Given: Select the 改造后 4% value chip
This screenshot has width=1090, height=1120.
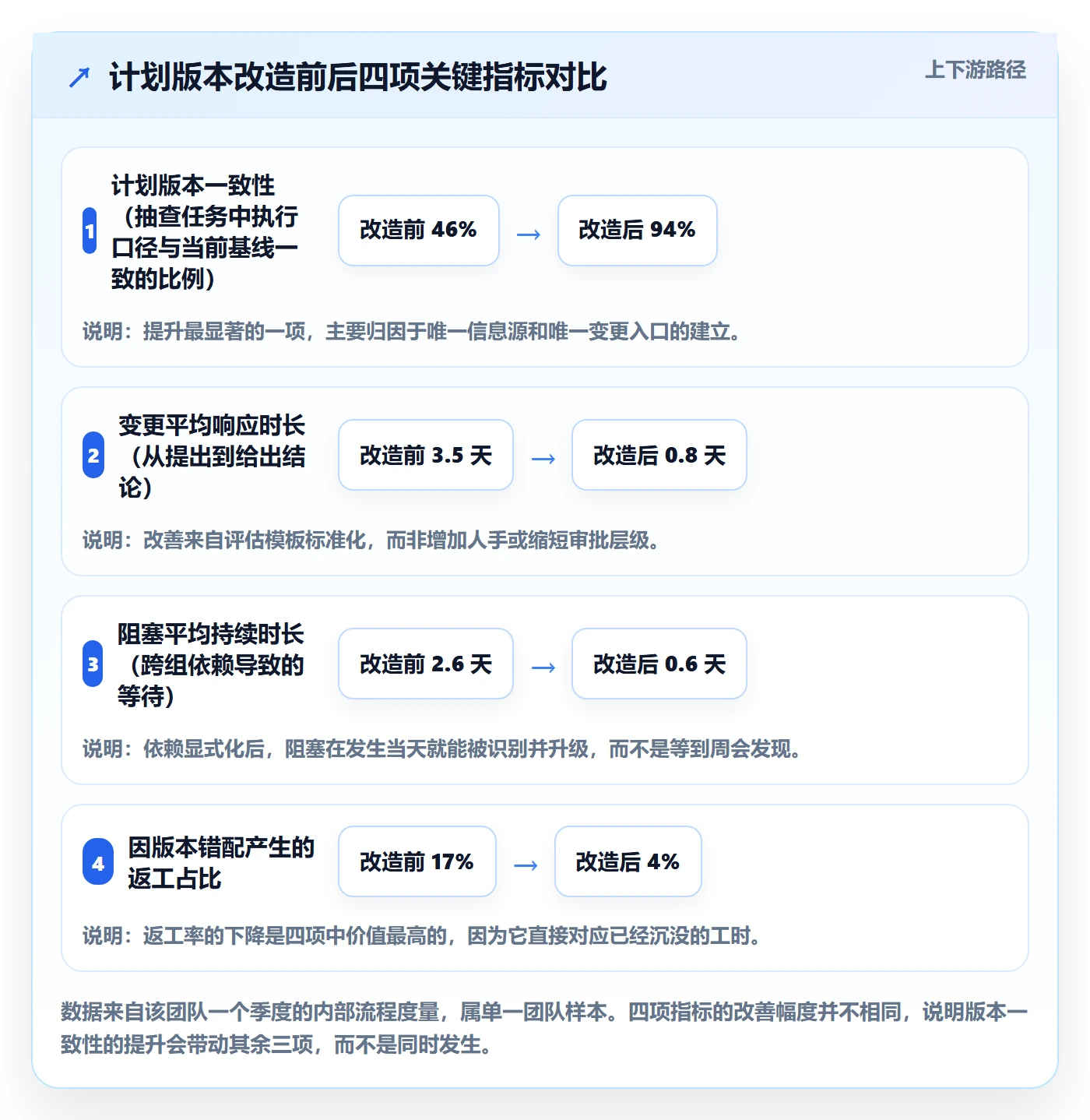Looking at the screenshot, I should pos(628,861).
